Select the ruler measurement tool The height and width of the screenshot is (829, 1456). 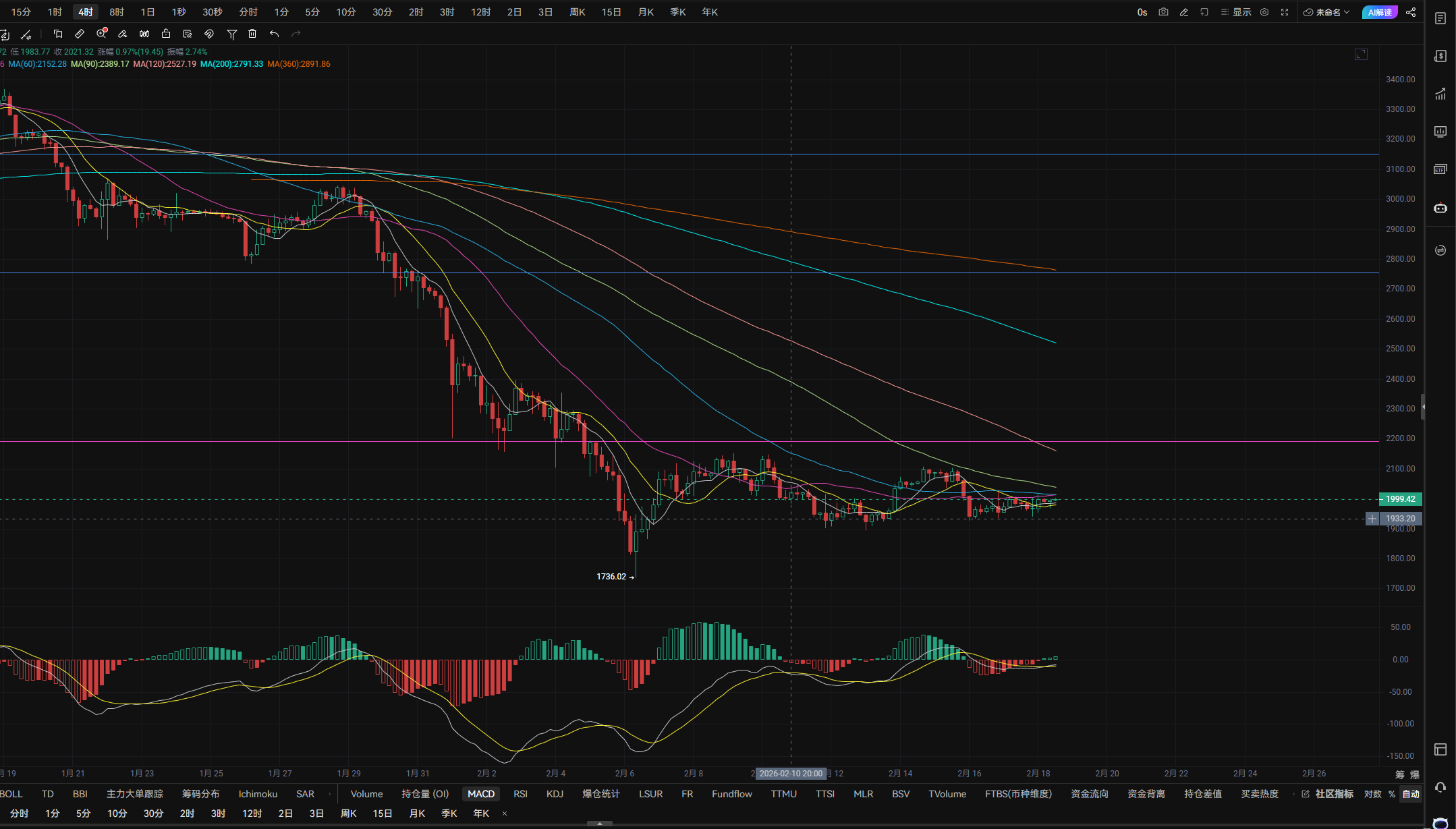pos(80,34)
